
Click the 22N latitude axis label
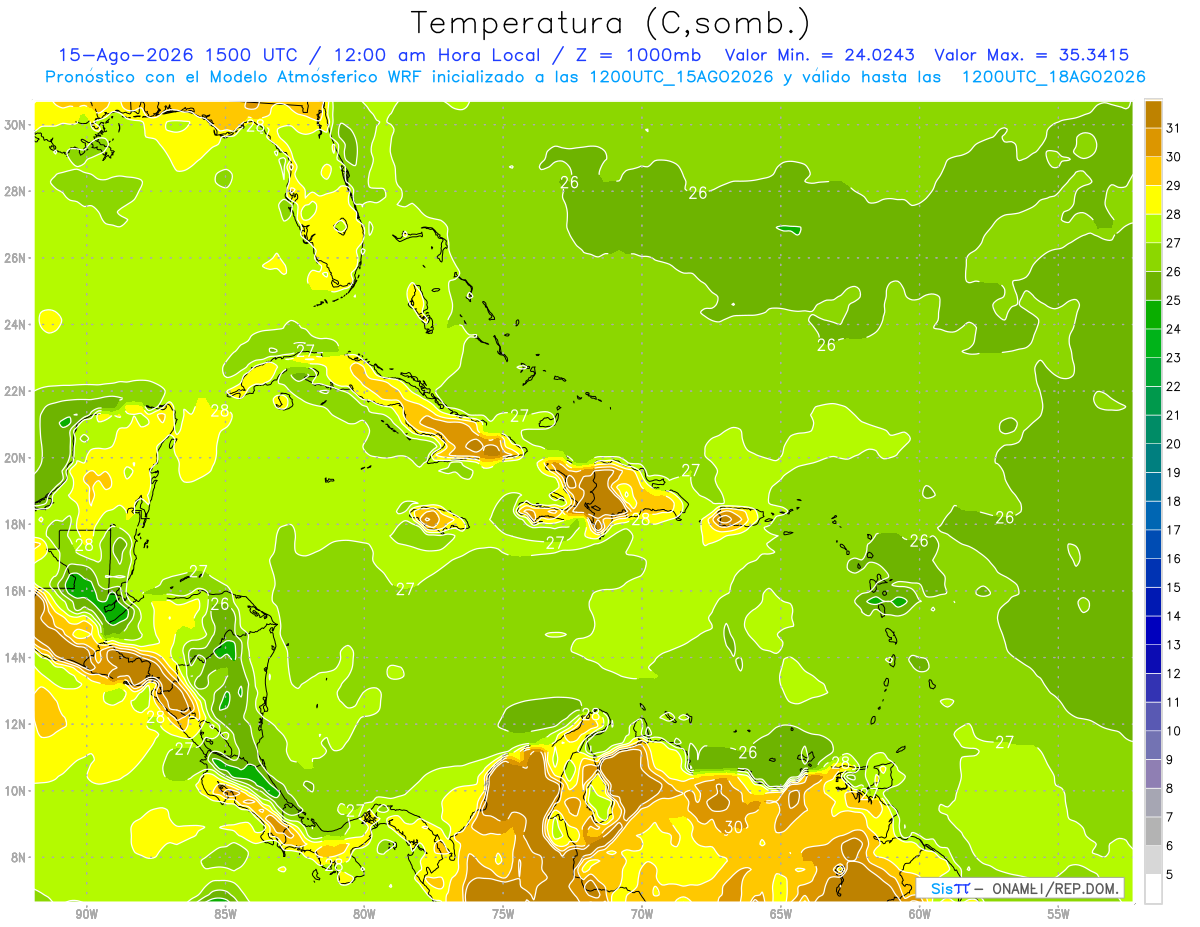pyautogui.click(x=16, y=391)
